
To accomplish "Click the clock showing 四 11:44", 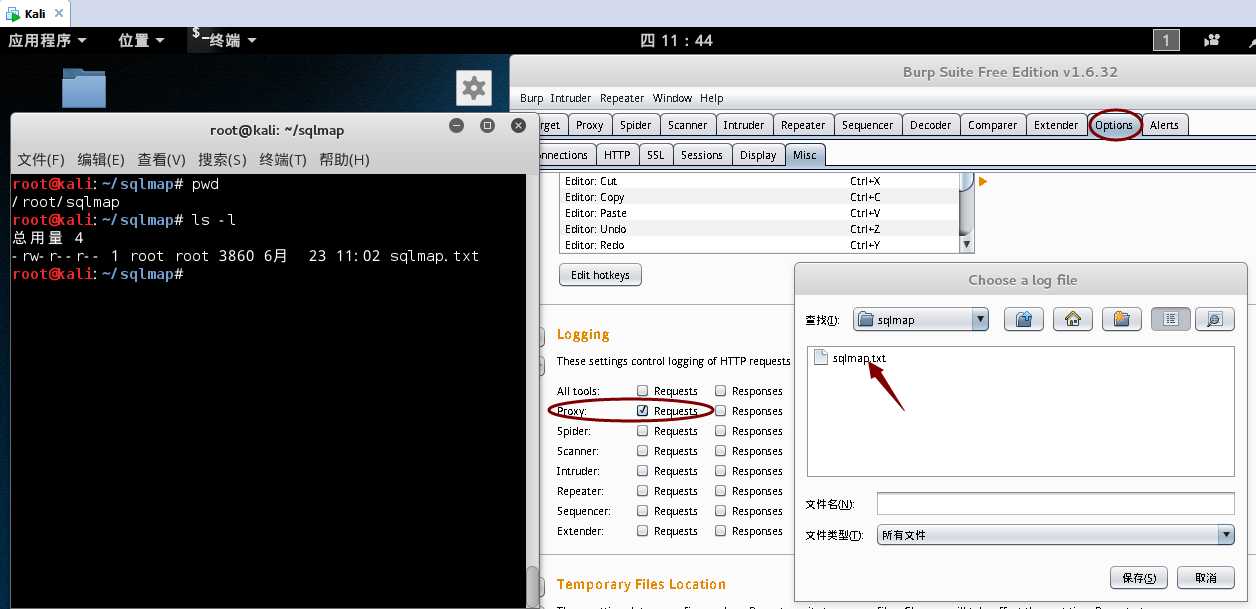I will [x=676, y=40].
